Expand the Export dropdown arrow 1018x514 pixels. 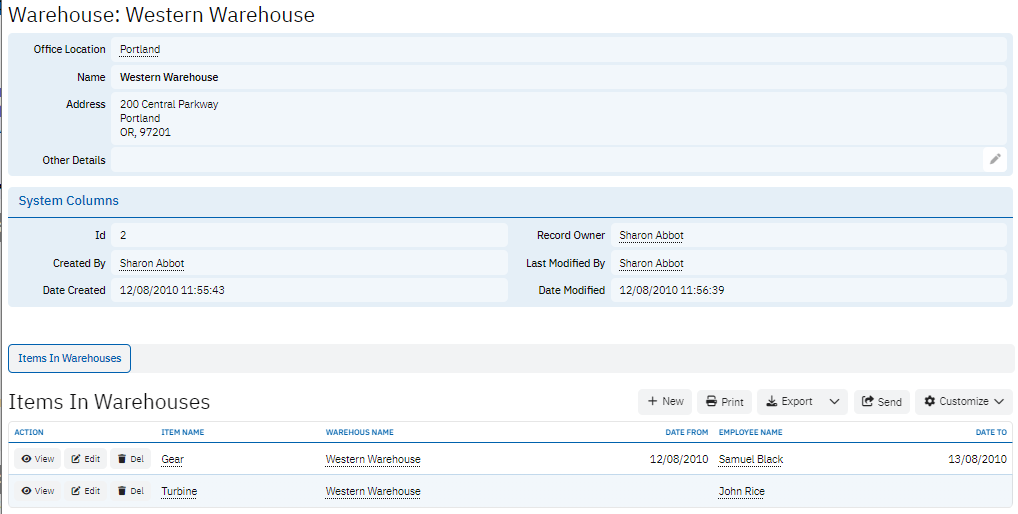834,402
